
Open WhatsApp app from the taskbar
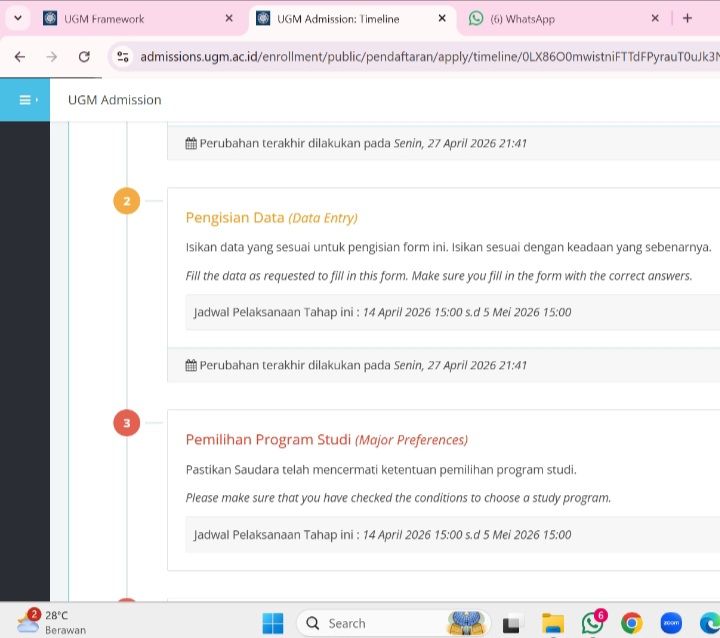(x=593, y=623)
